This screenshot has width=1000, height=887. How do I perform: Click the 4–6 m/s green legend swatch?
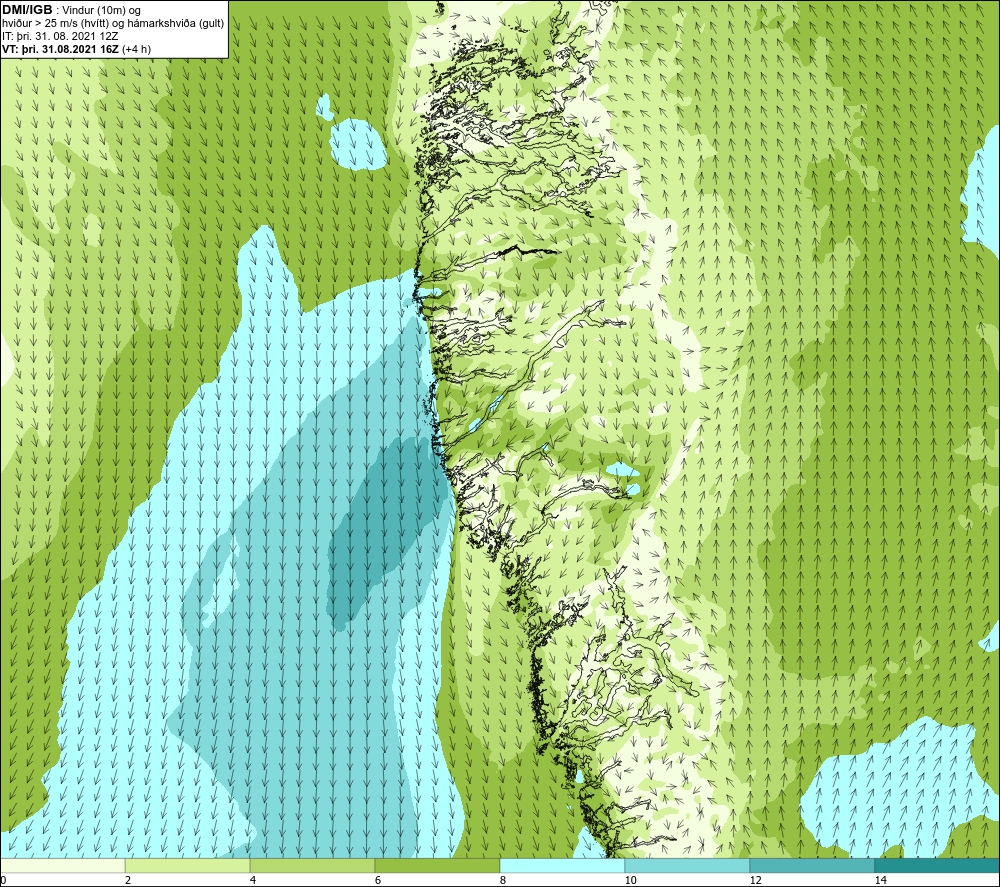pyautogui.click(x=312, y=865)
